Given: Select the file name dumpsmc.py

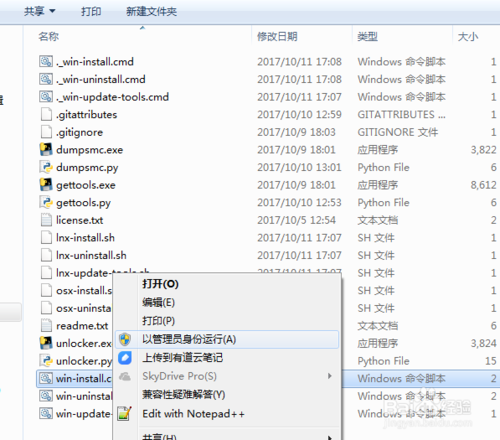Looking at the screenshot, I should pyautogui.click(x=87, y=168).
